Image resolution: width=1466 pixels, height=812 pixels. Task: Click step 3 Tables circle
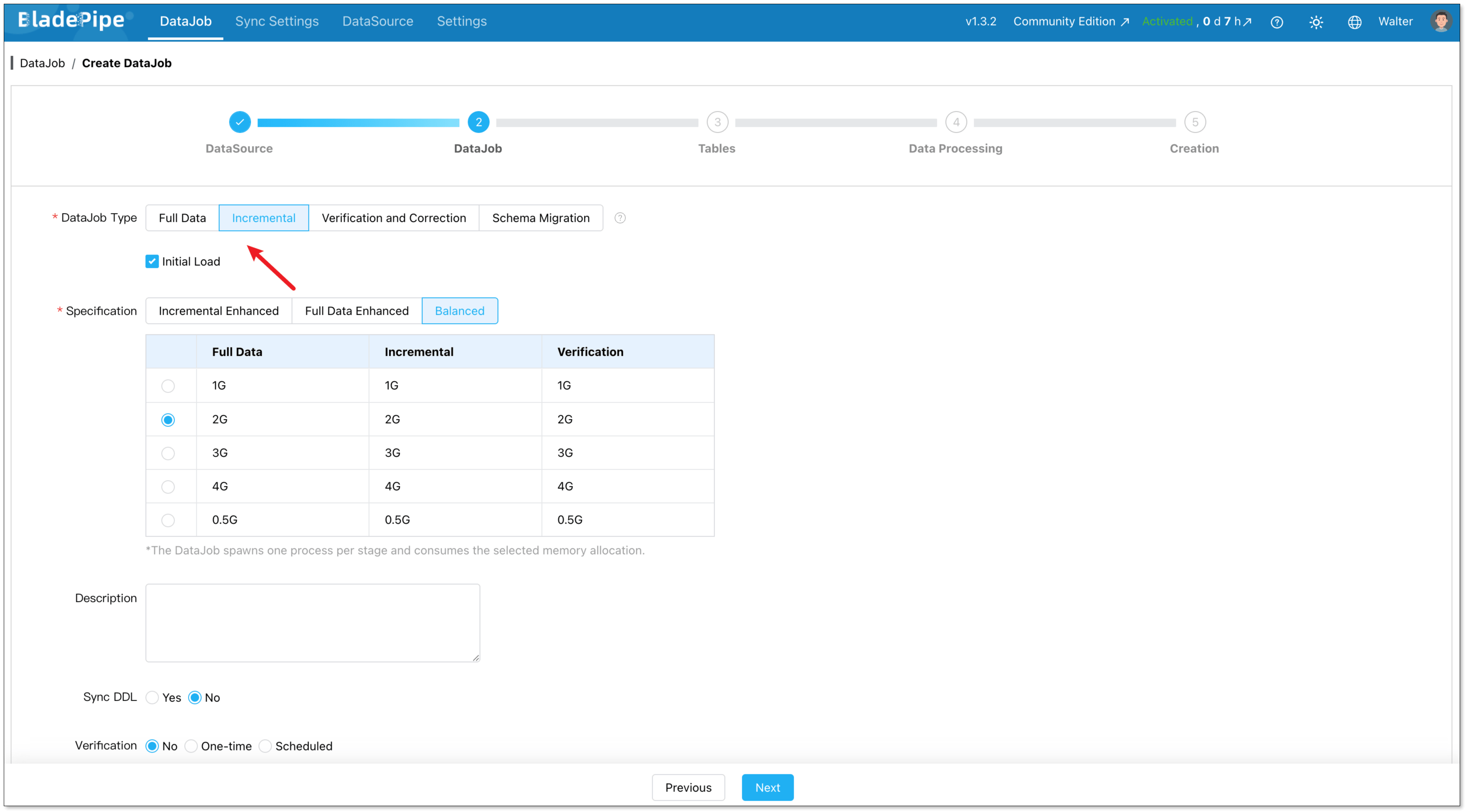tap(717, 122)
